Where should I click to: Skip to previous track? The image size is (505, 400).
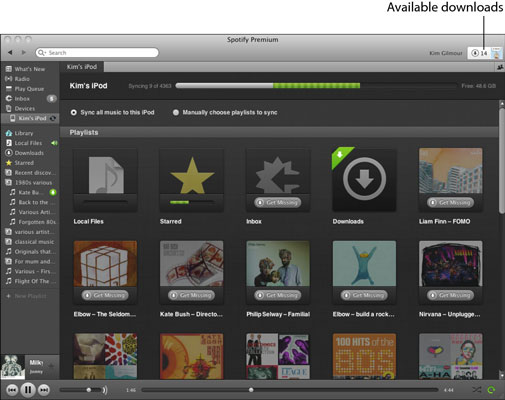pyautogui.click(x=12, y=390)
